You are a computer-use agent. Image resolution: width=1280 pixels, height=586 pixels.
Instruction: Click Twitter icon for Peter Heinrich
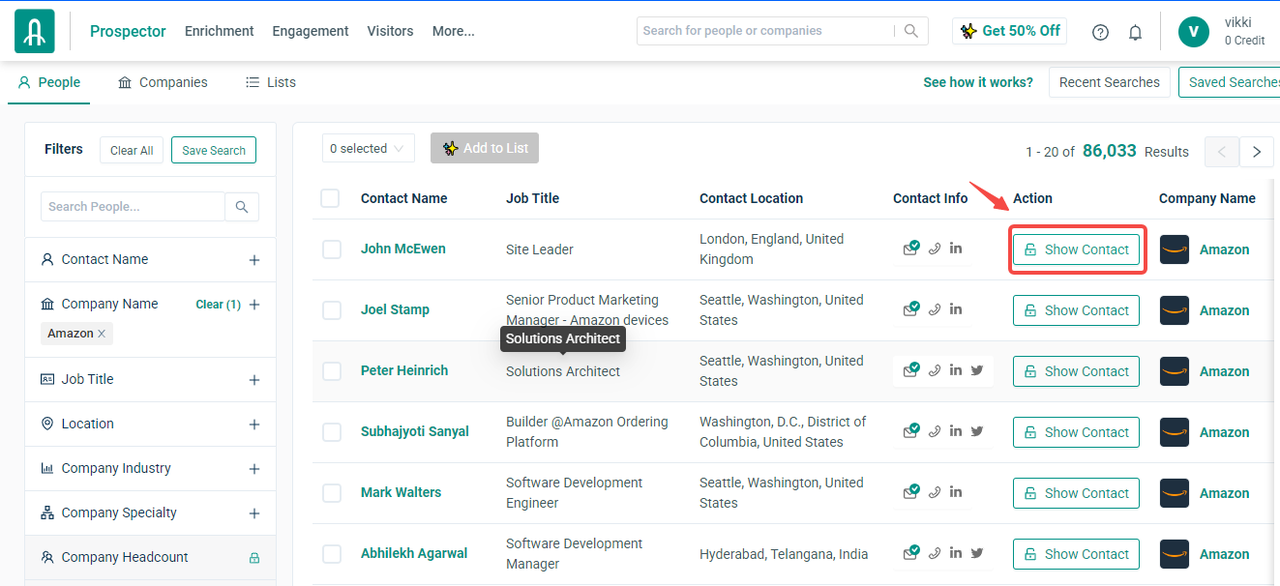(977, 370)
